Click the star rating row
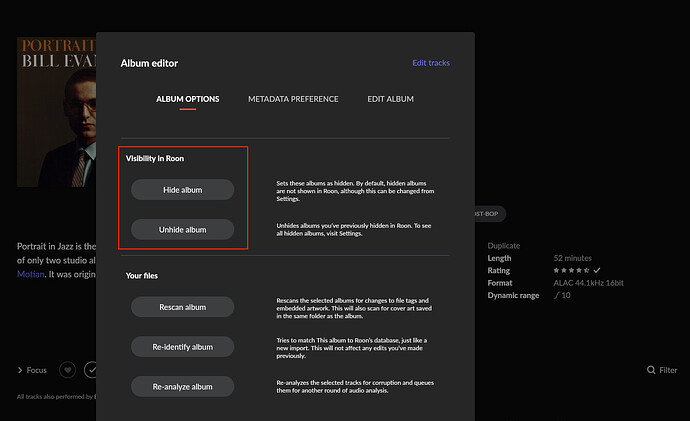The width and height of the screenshot is (690, 421). pyautogui.click(x=571, y=270)
